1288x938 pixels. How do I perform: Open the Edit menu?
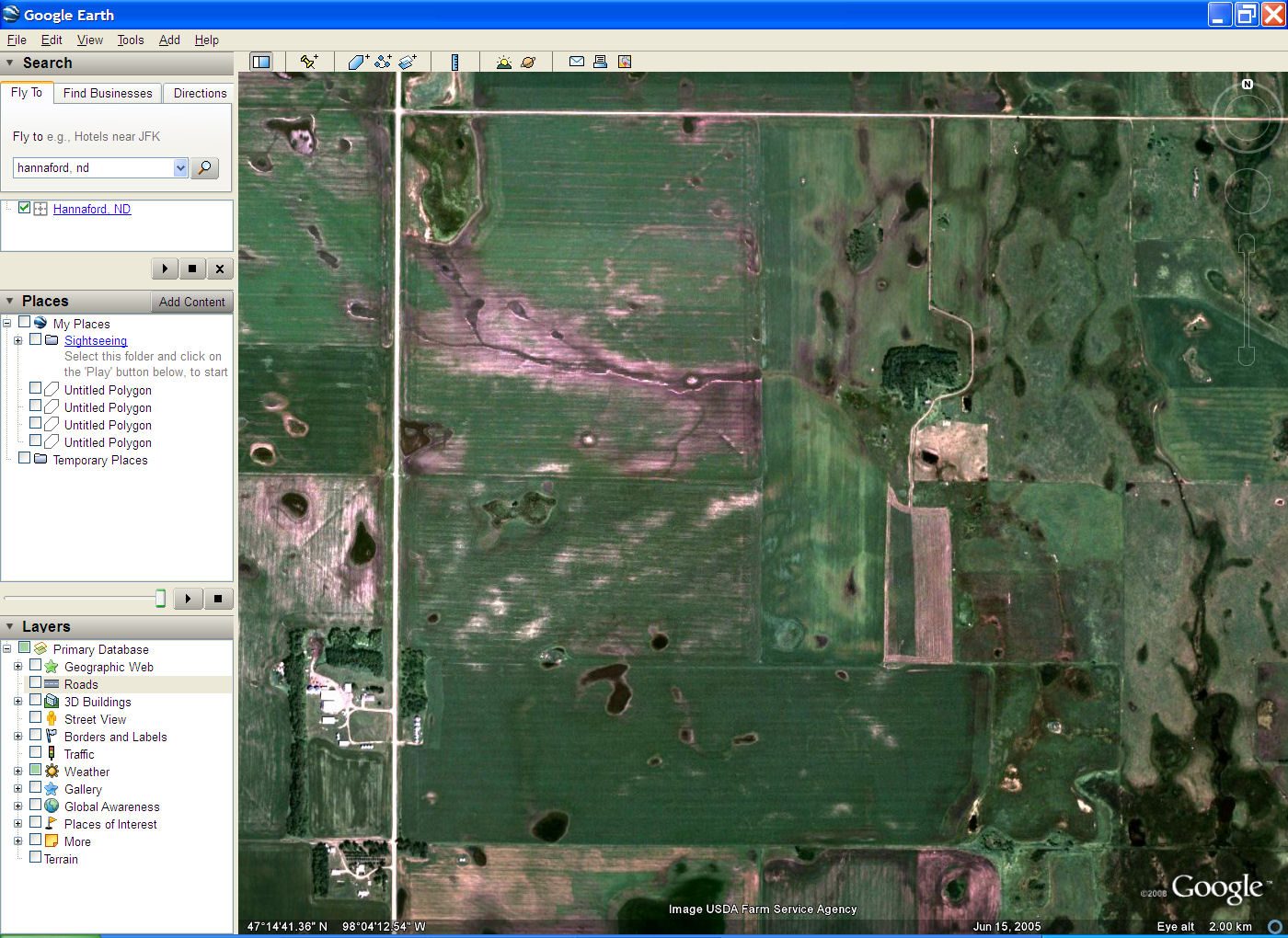[x=52, y=40]
